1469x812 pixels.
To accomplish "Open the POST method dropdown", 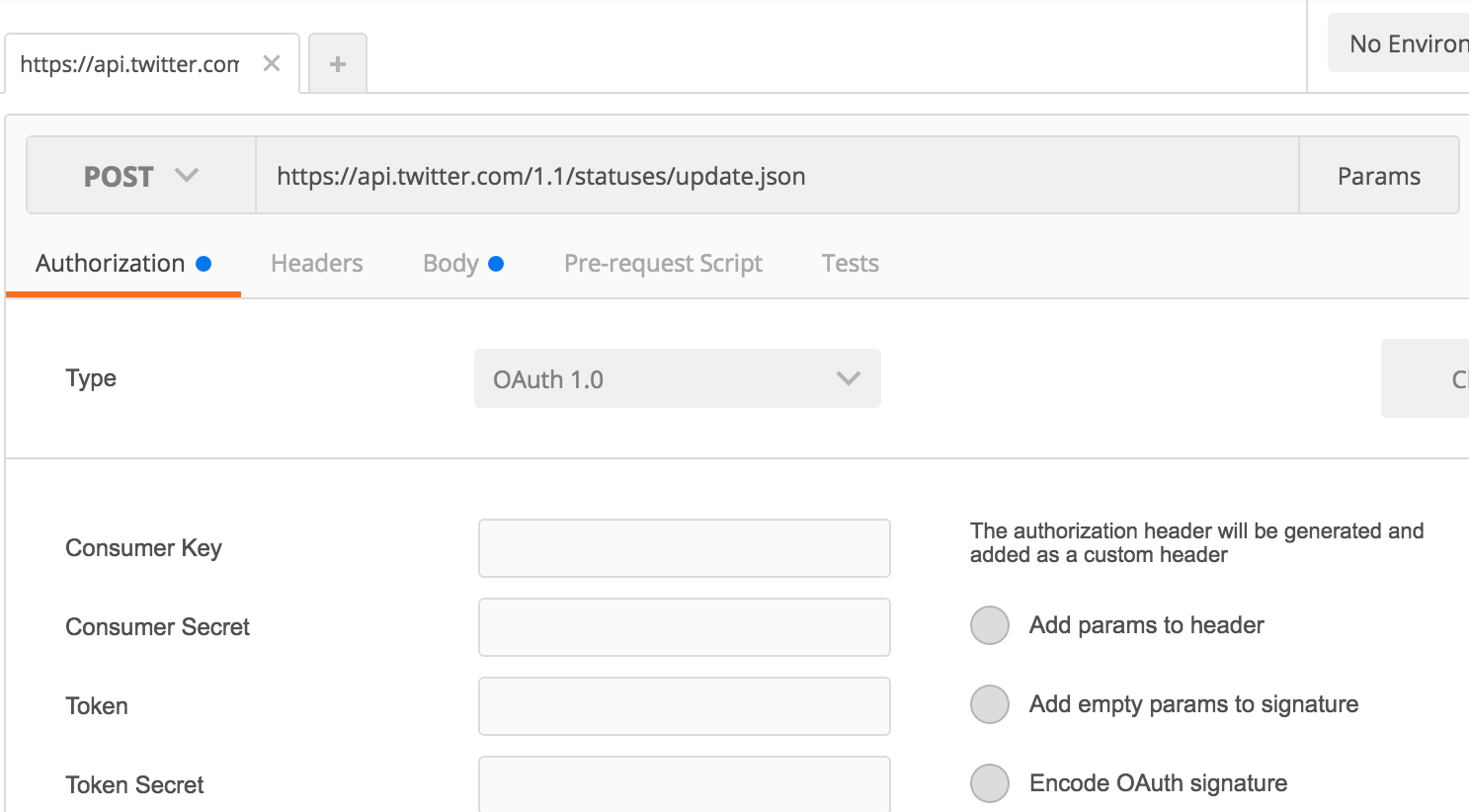I will click(x=141, y=176).
